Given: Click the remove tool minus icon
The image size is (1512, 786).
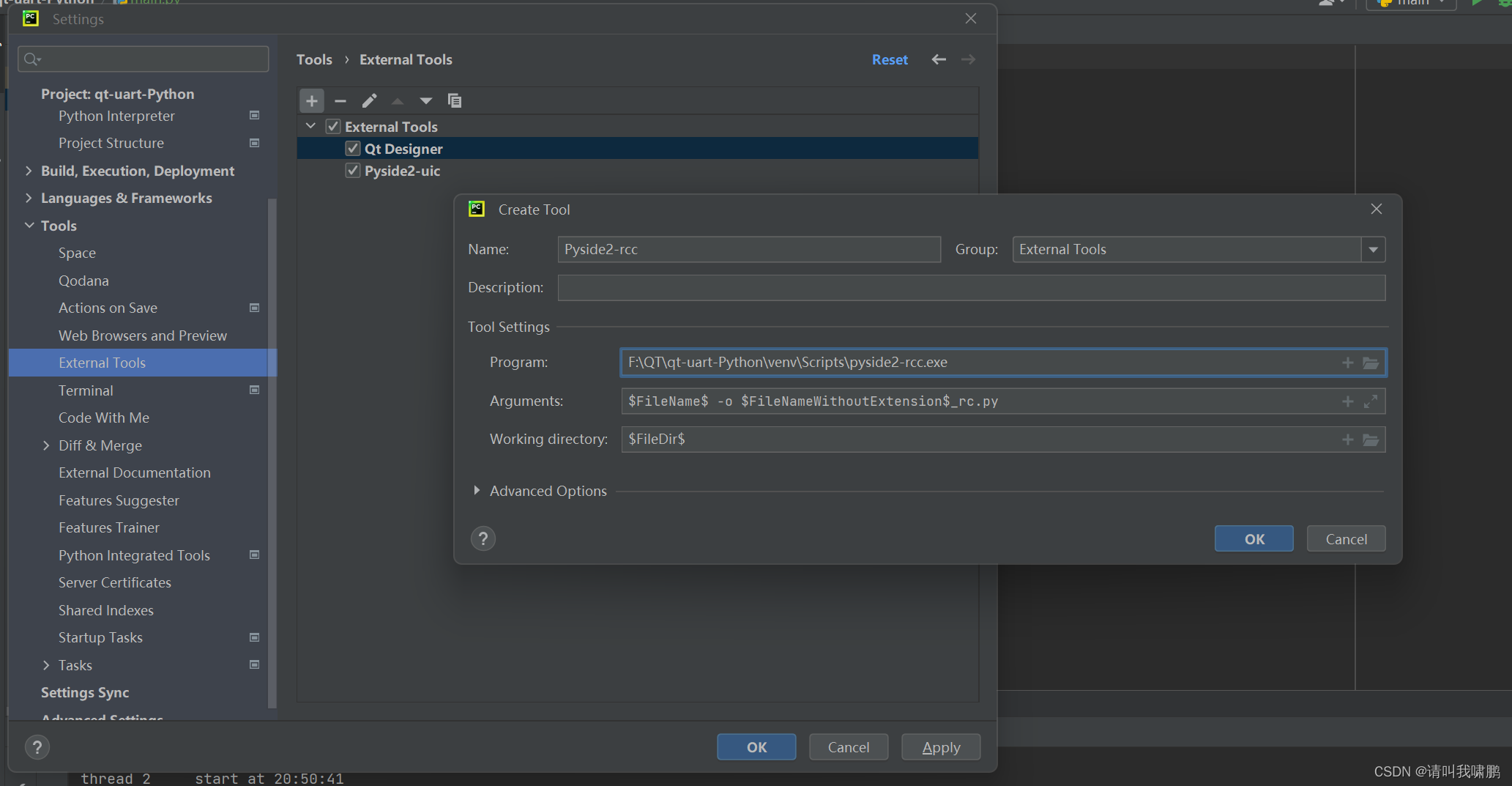Looking at the screenshot, I should point(340,101).
